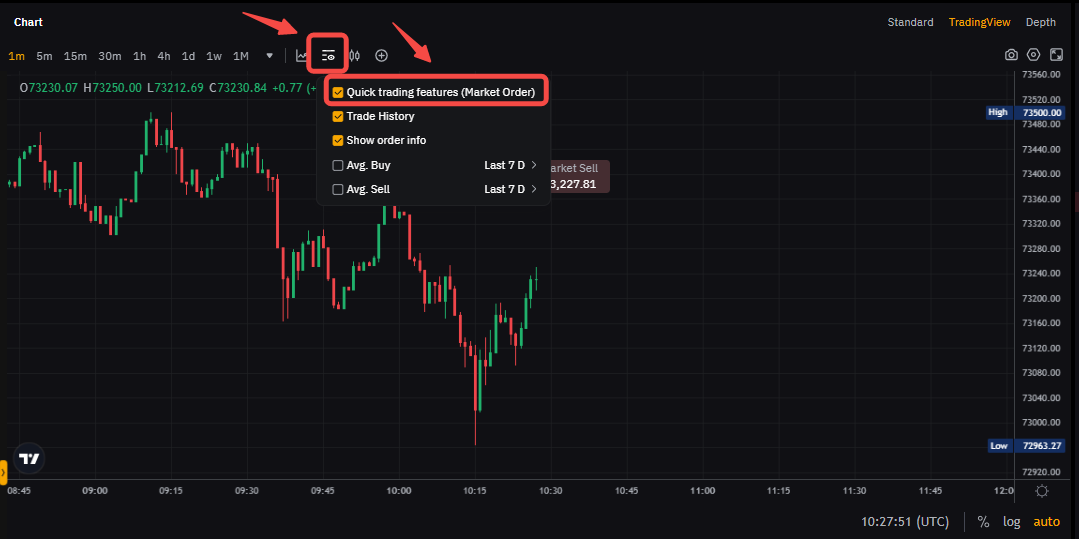The height and width of the screenshot is (539, 1079).
Task: Select the 1w interval
Action: click(x=214, y=56)
